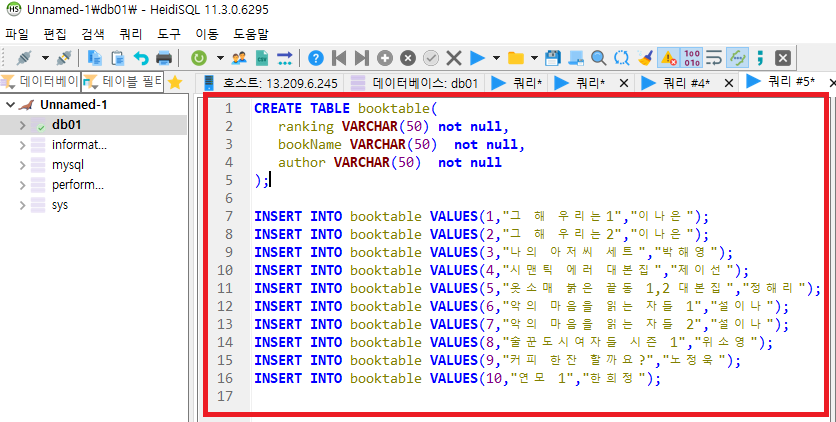Select the mysql database in the tree
Image resolution: width=836 pixels, height=422 pixels.
68,165
